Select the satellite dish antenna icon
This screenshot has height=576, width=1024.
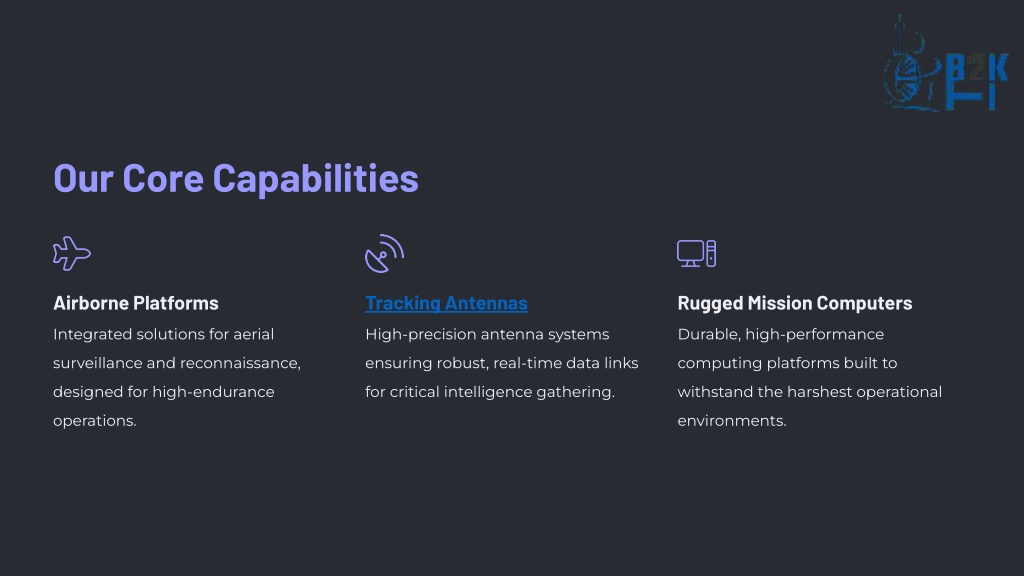pyautogui.click(x=384, y=253)
